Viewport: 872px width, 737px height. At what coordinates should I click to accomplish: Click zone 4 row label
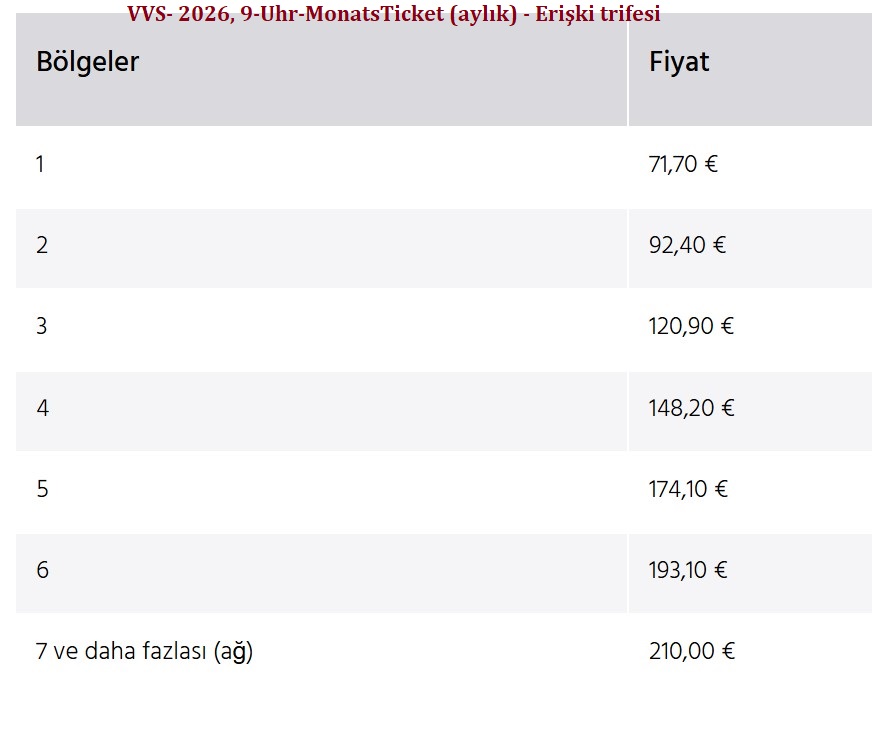click(41, 408)
